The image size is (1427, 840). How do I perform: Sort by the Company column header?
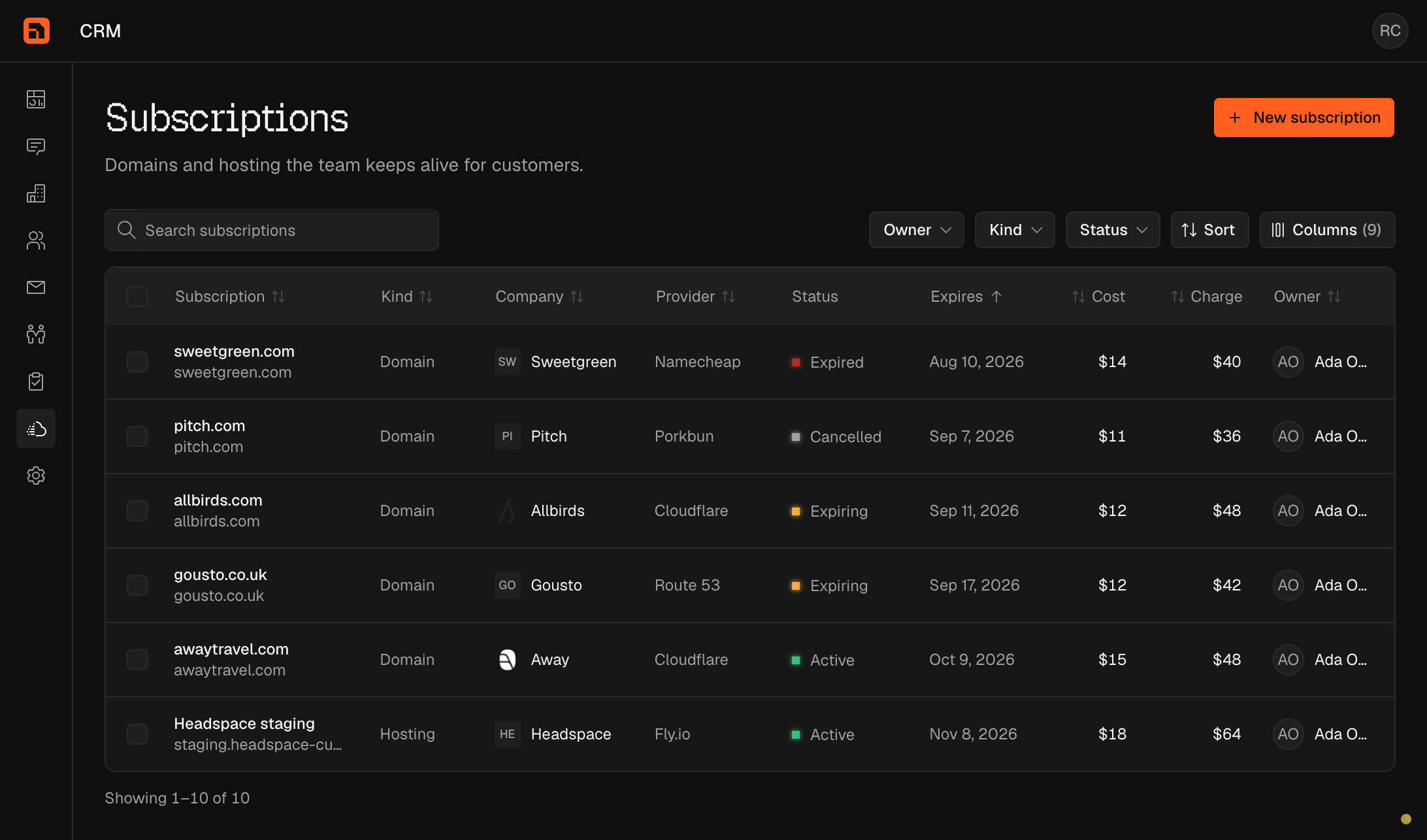pyautogui.click(x=540, y=297)
